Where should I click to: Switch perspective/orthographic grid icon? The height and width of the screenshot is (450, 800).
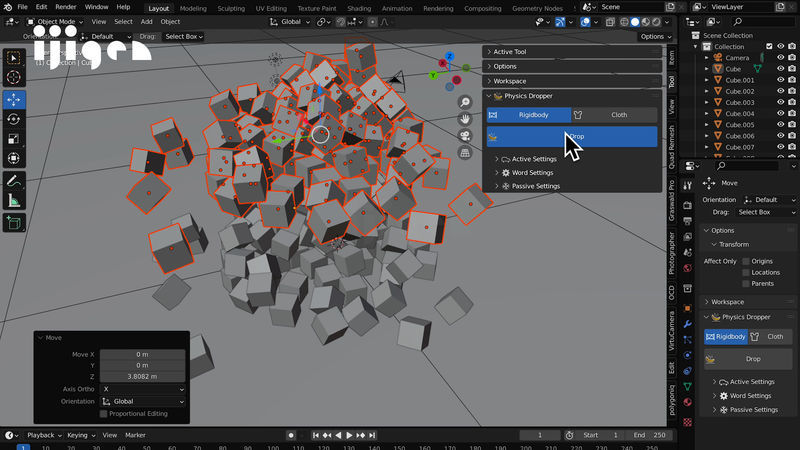tap(465, 153)
